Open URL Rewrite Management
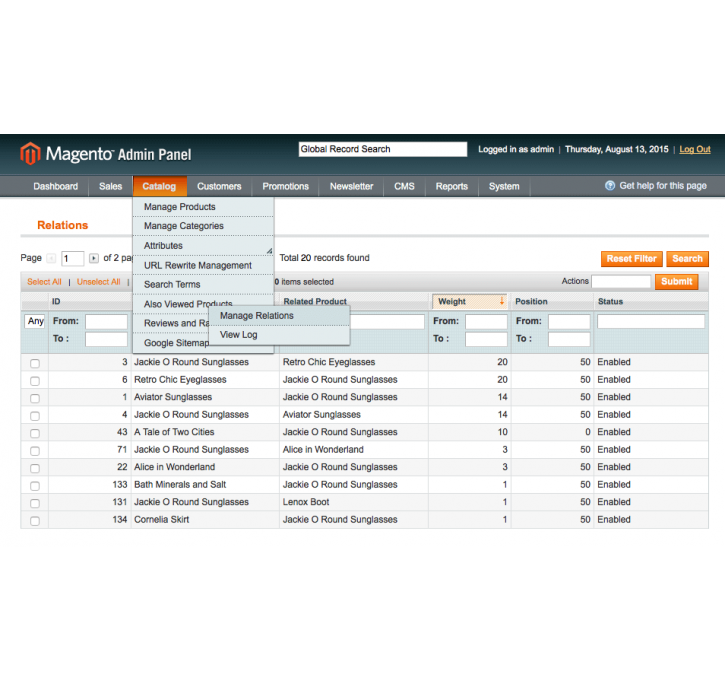Viewport: 725px width, 680px height. click(203, 265)
